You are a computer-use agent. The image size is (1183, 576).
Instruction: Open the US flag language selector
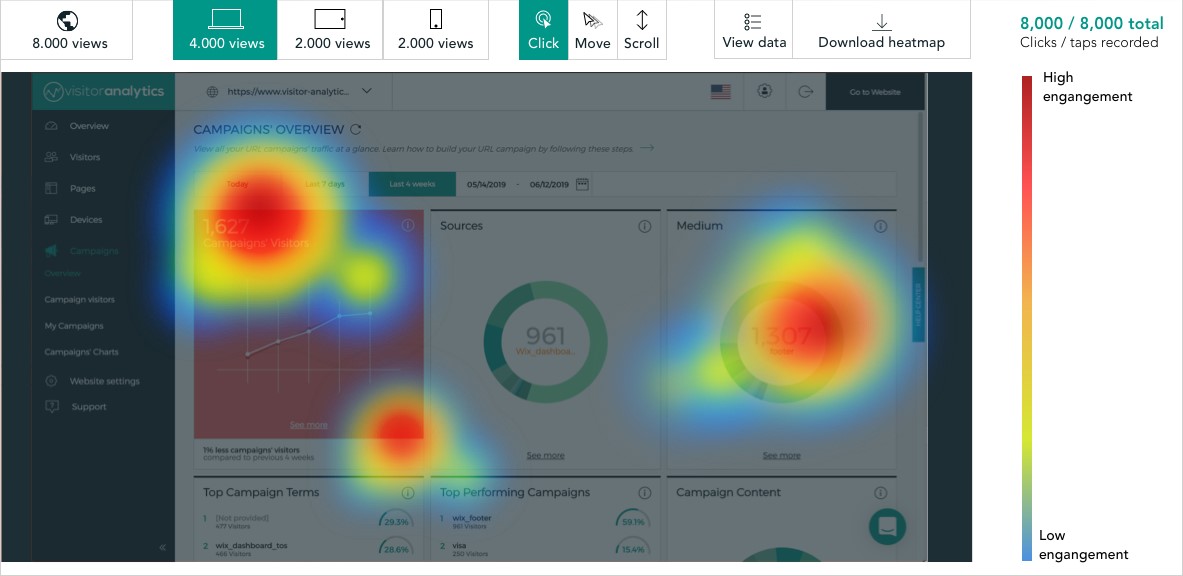pos(720,91)
